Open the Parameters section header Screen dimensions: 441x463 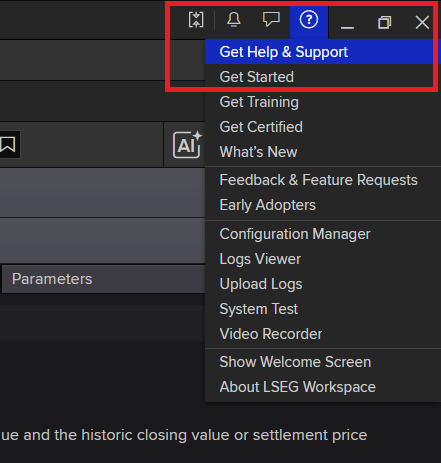click(x=103, y=279)
